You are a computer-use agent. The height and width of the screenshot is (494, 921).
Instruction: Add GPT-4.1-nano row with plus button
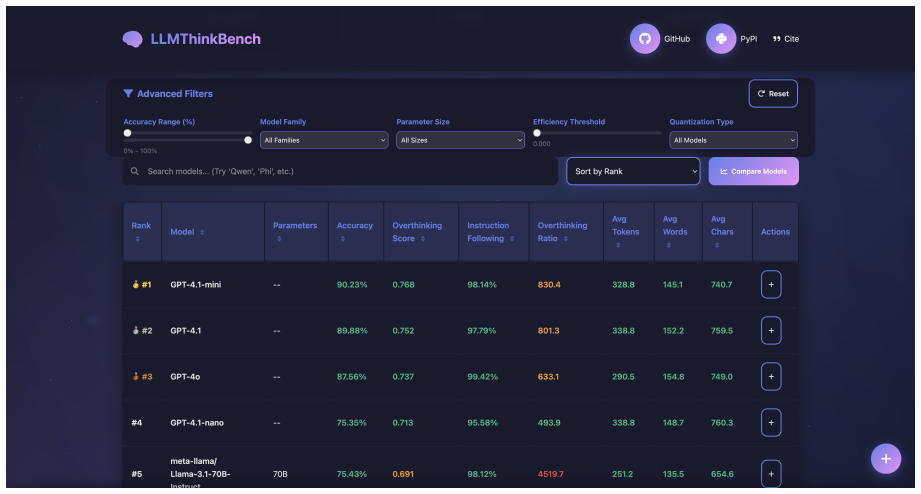771,422
